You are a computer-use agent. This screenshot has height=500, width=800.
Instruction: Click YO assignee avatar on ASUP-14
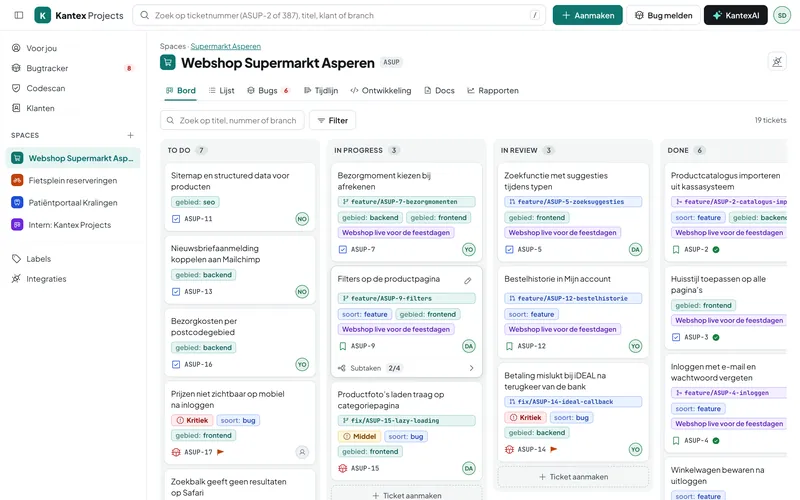(635, 449)
